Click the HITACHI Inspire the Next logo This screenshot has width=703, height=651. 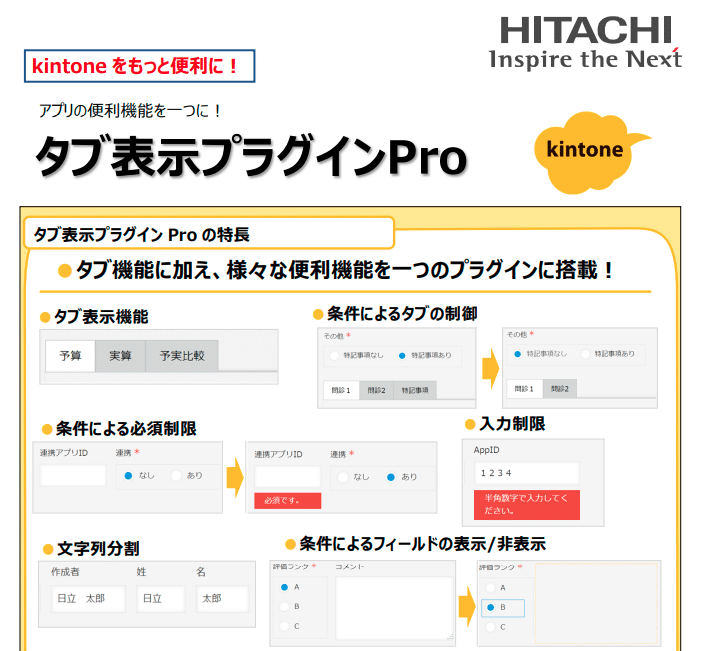[x=585, y=43]
